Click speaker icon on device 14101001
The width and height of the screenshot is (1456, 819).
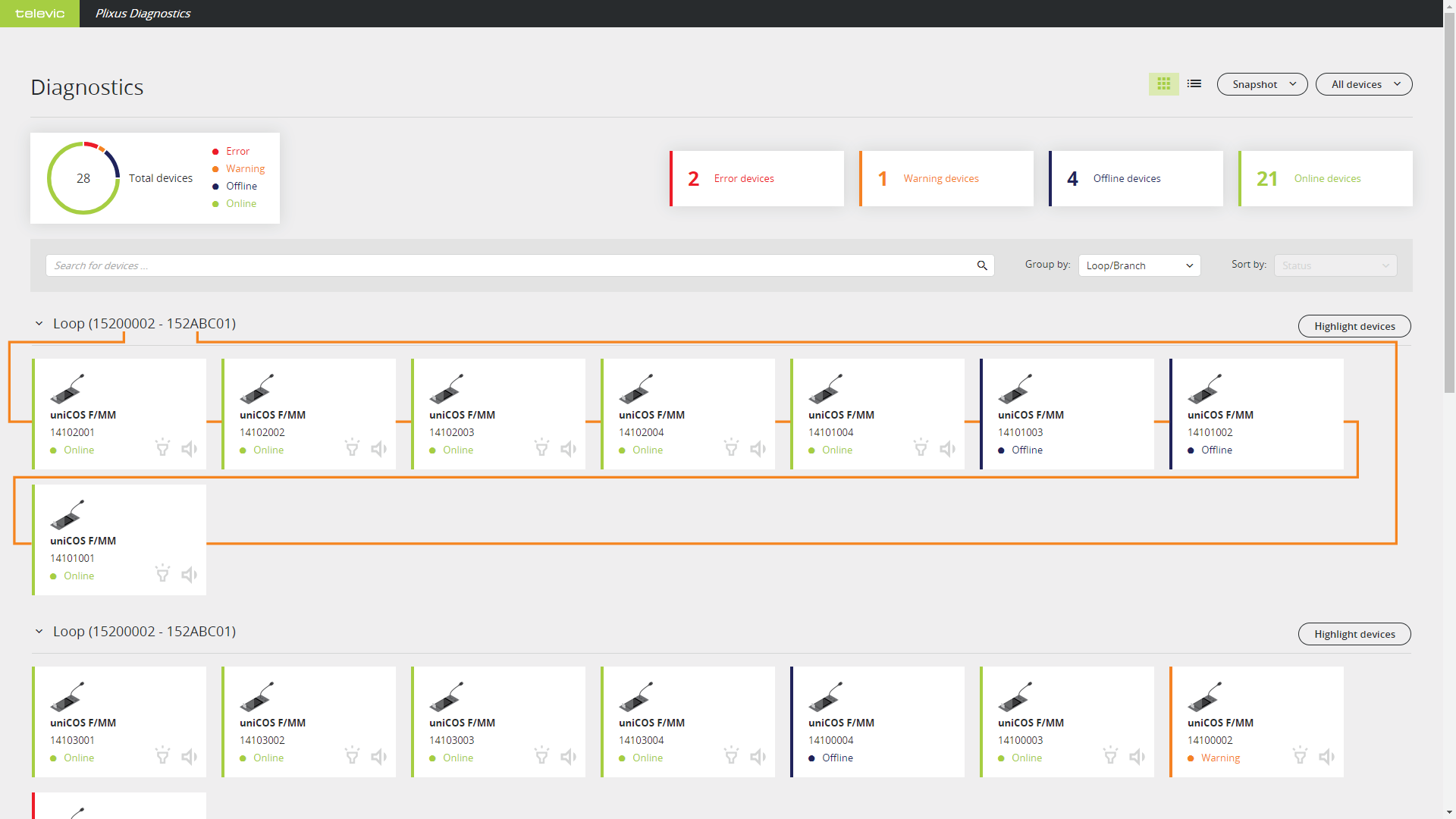pos(190,575)
